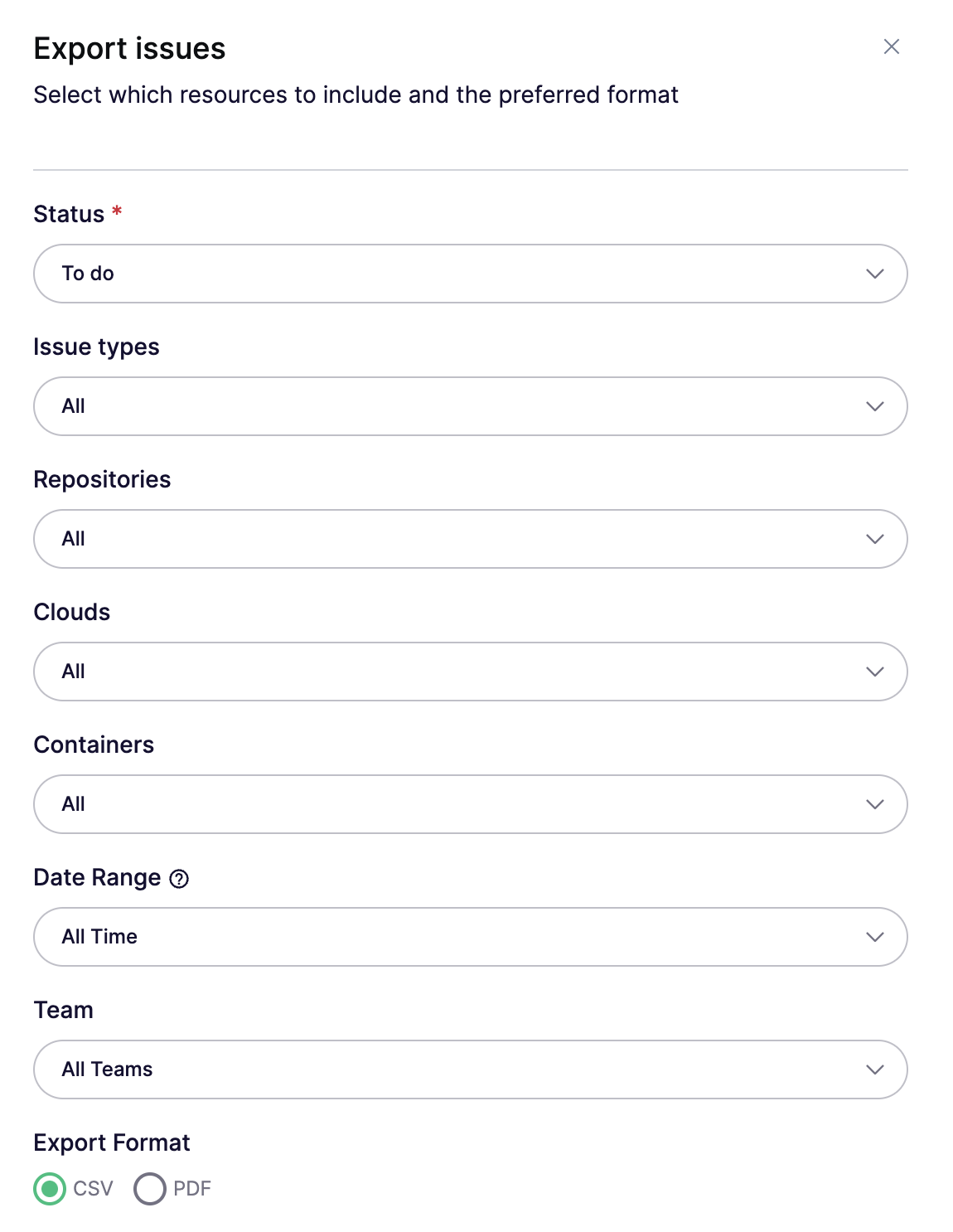
Task: Click the Date Range help question-mark icon
Action: [179, 879]
